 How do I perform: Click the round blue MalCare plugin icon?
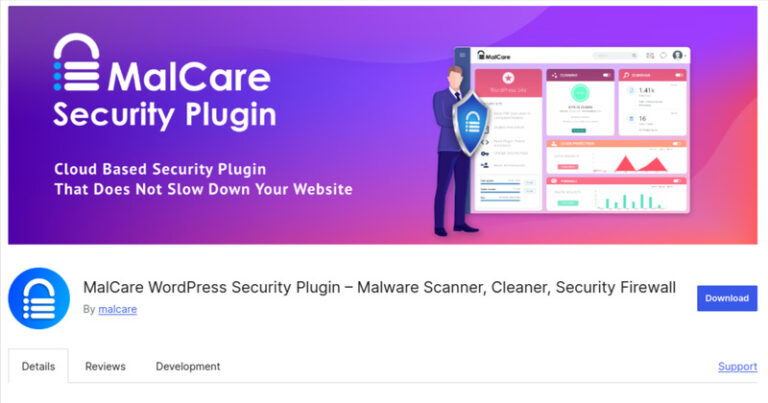[39, 298]
